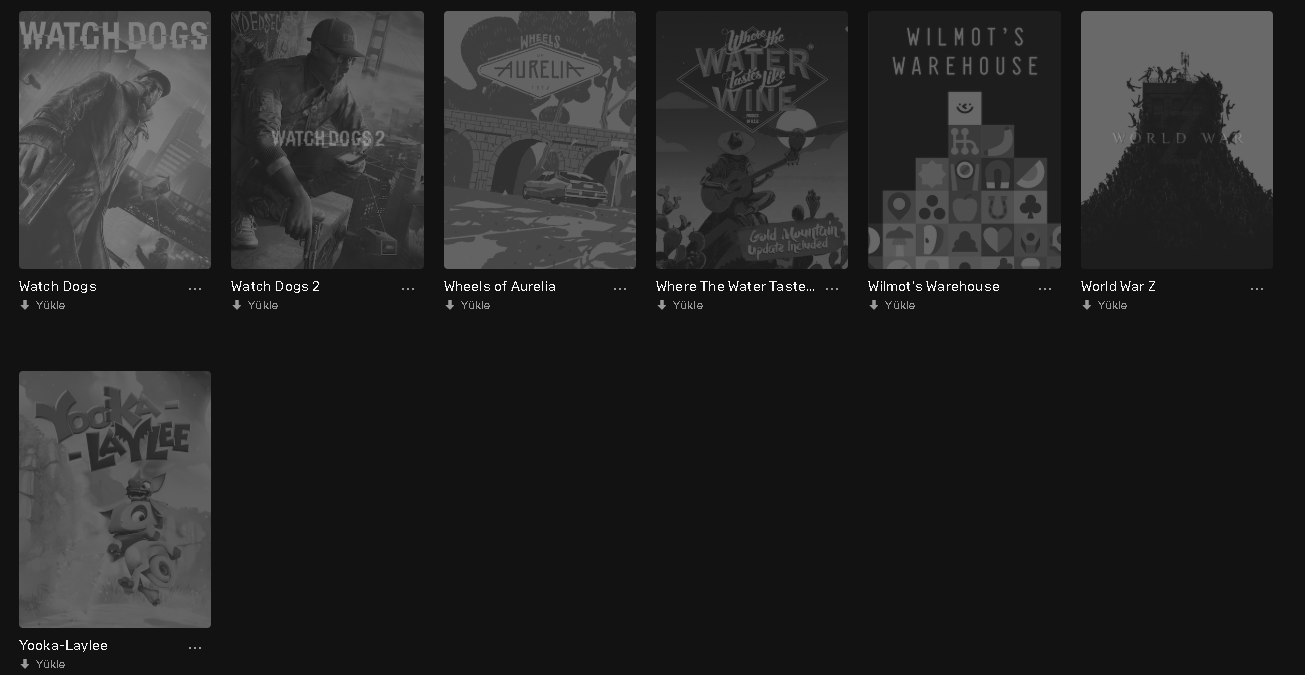
Task: Select the 'Watch Dogs' title text
Action: tap(58, 286)
